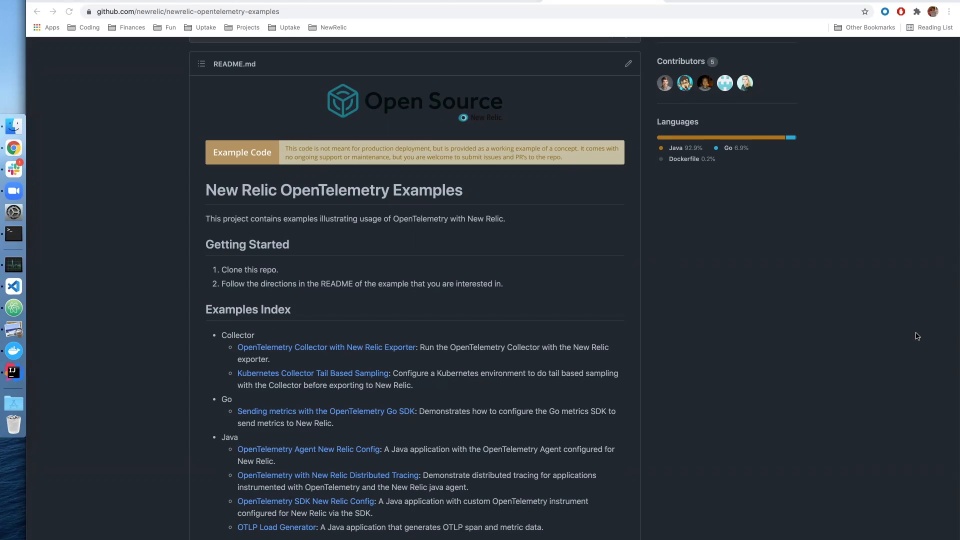
Task: Open Zoom from the dock
Action: [13, 191]
